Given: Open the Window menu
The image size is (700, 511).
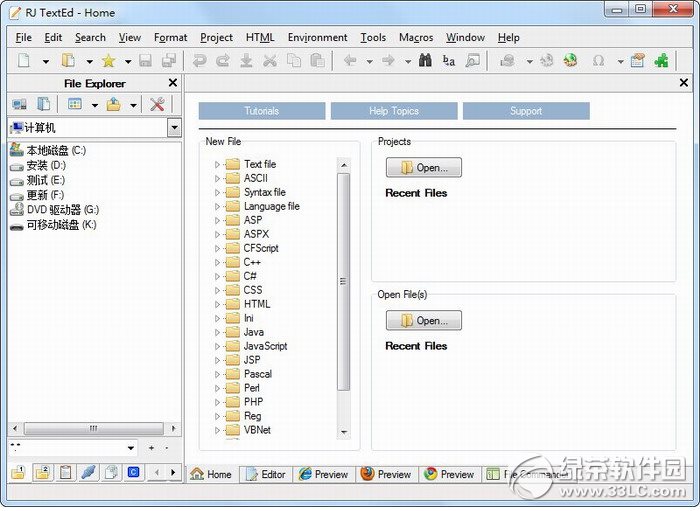Looking at the screenshot, I should [465, 37].
